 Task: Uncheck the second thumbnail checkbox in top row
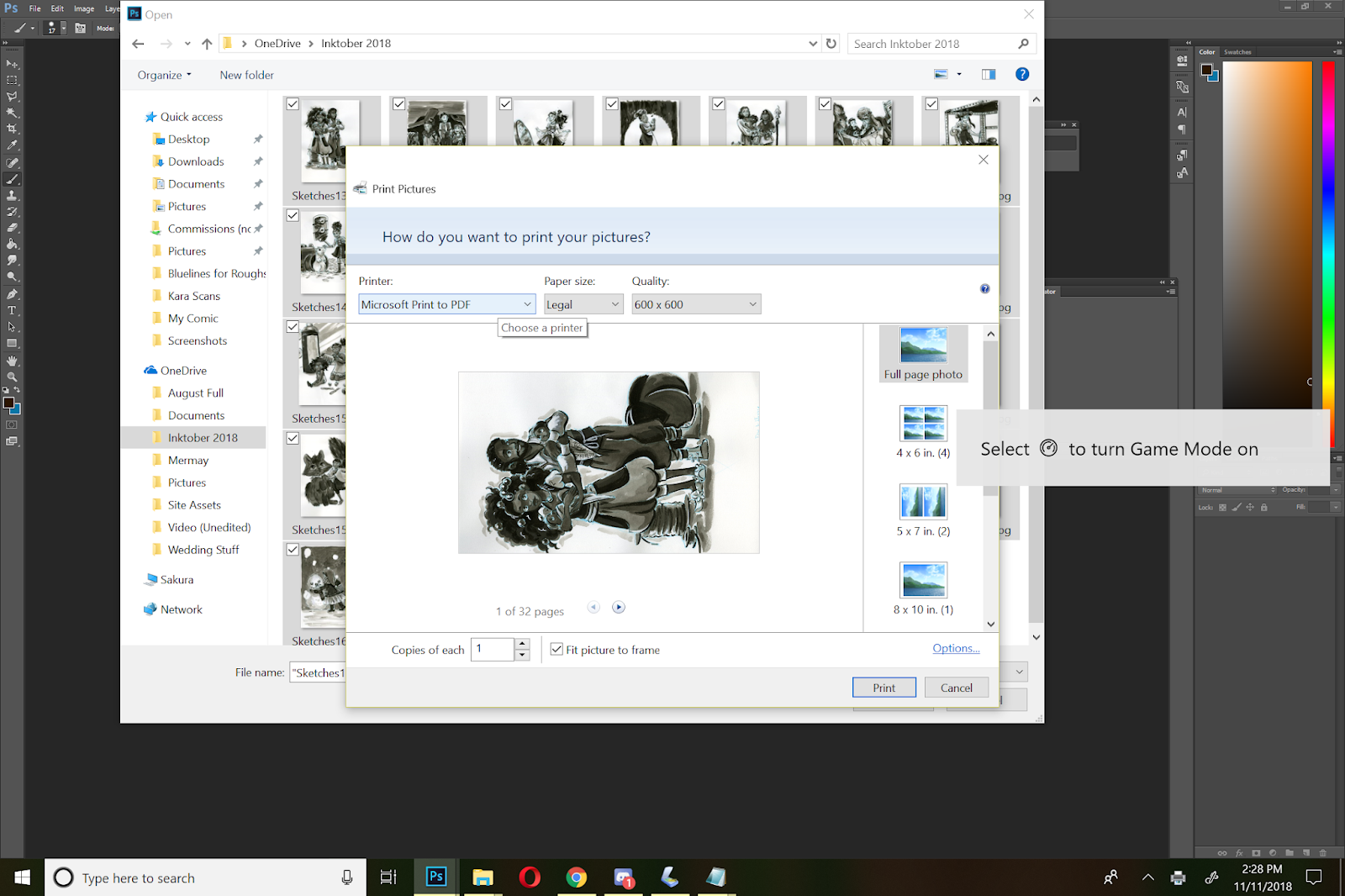(399, 104)
